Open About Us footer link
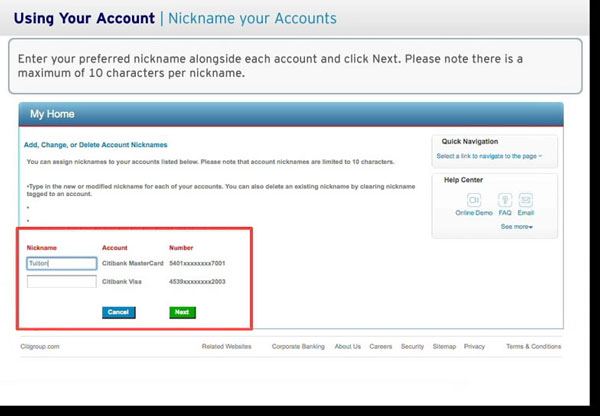600x416 pixels. tap(347, 346)
